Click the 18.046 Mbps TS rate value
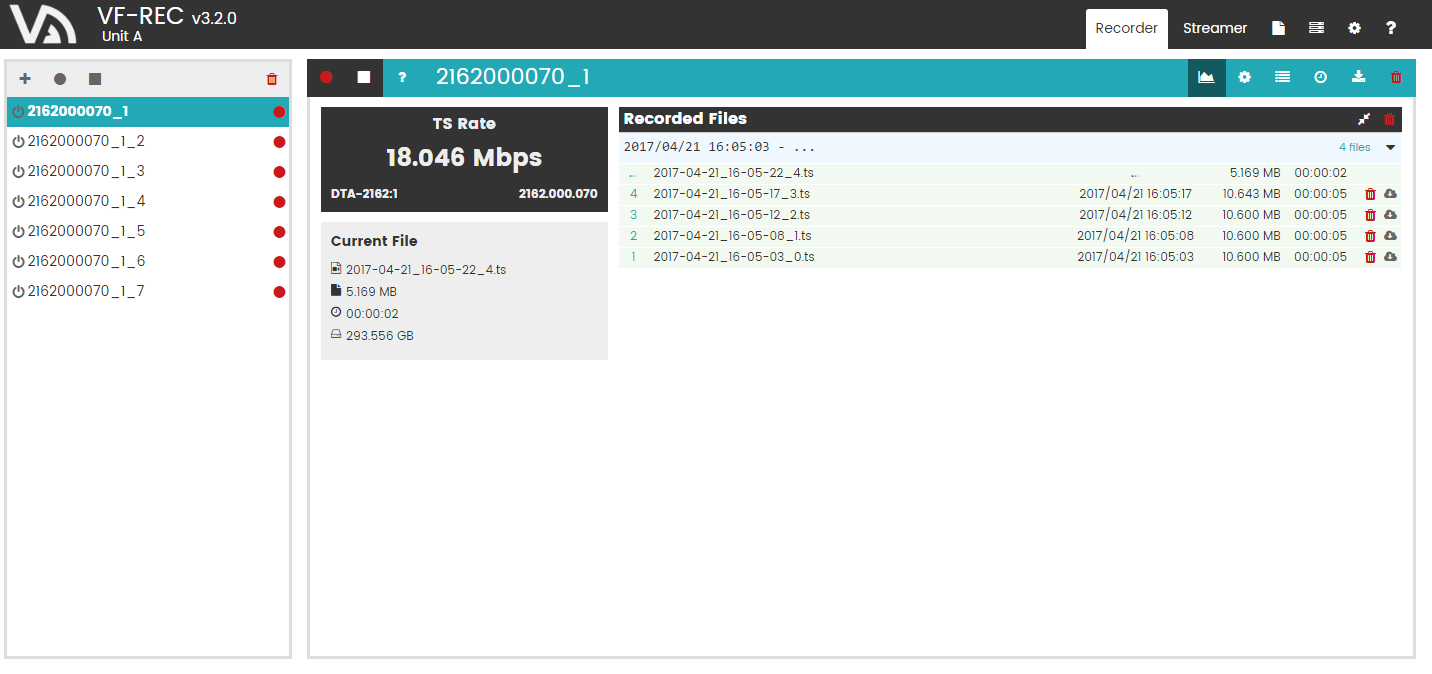Screen dimensions: 1432x674 pos(464,157)
